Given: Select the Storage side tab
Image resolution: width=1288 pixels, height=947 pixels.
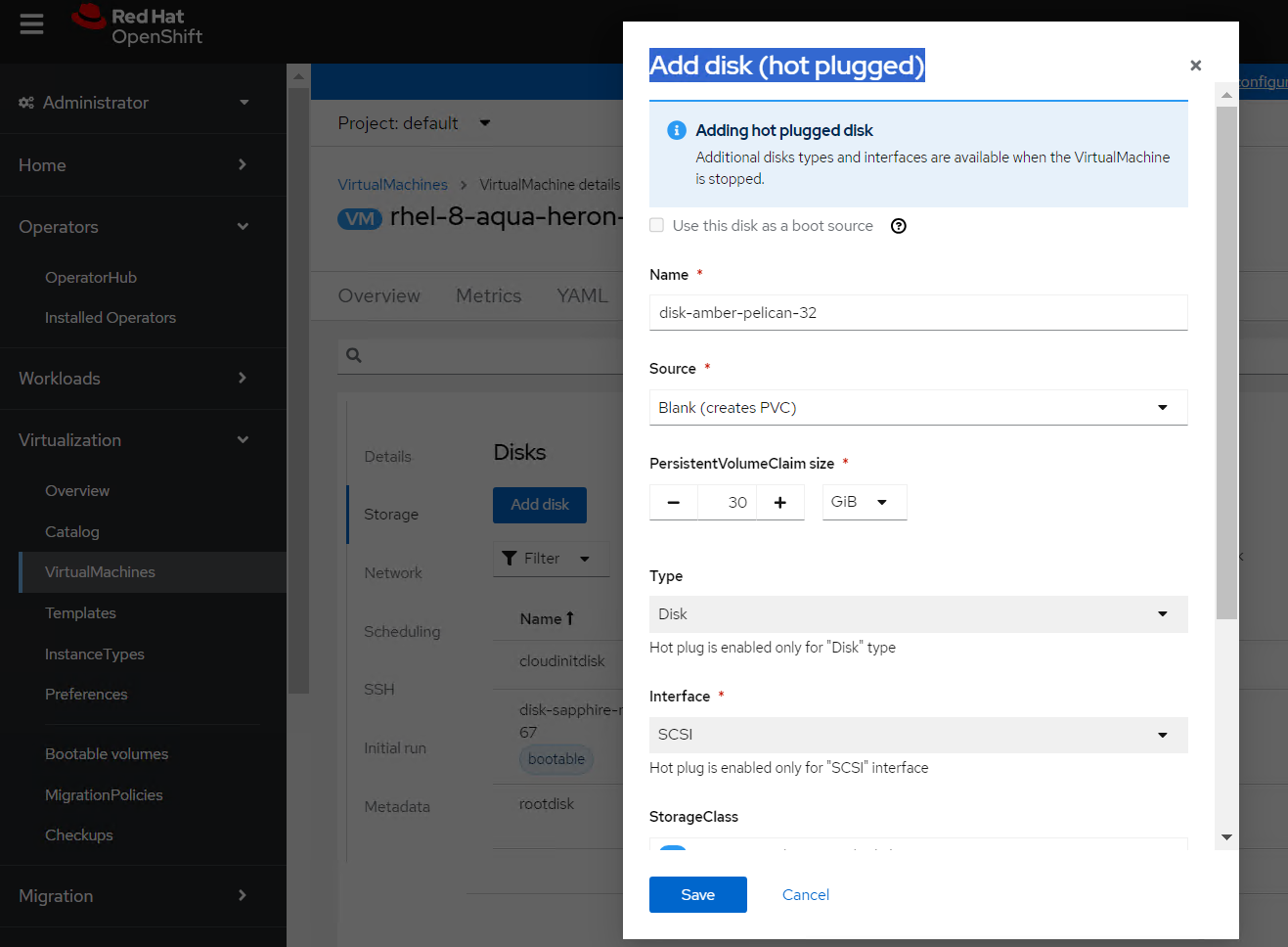Looking at the screenshot, I should [391, 515].
